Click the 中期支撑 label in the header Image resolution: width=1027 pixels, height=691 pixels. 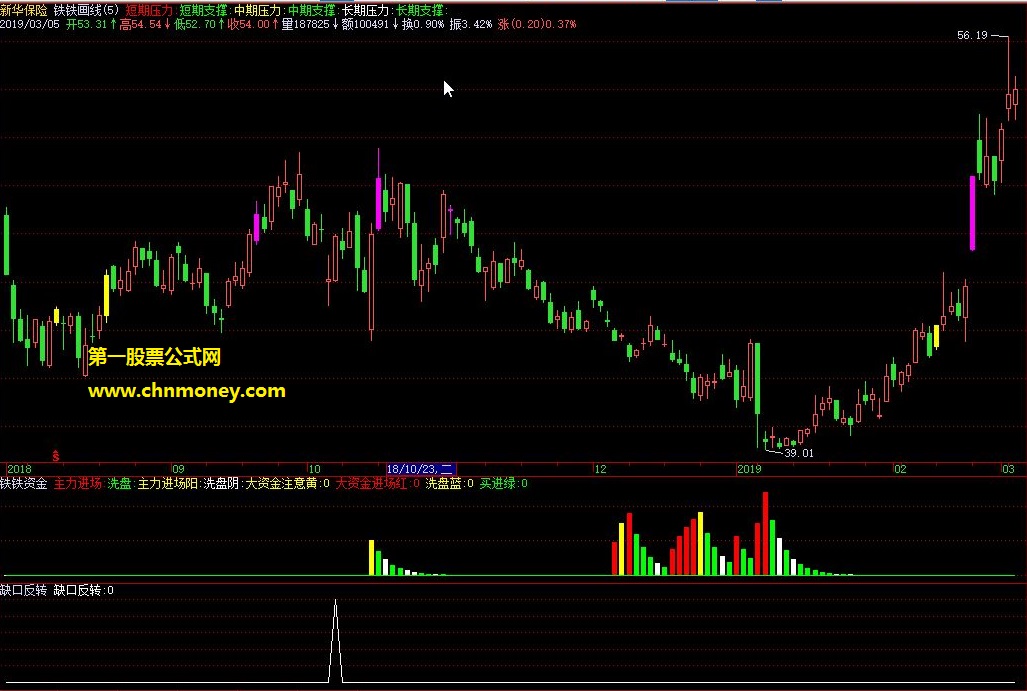[x=312, y=10]
